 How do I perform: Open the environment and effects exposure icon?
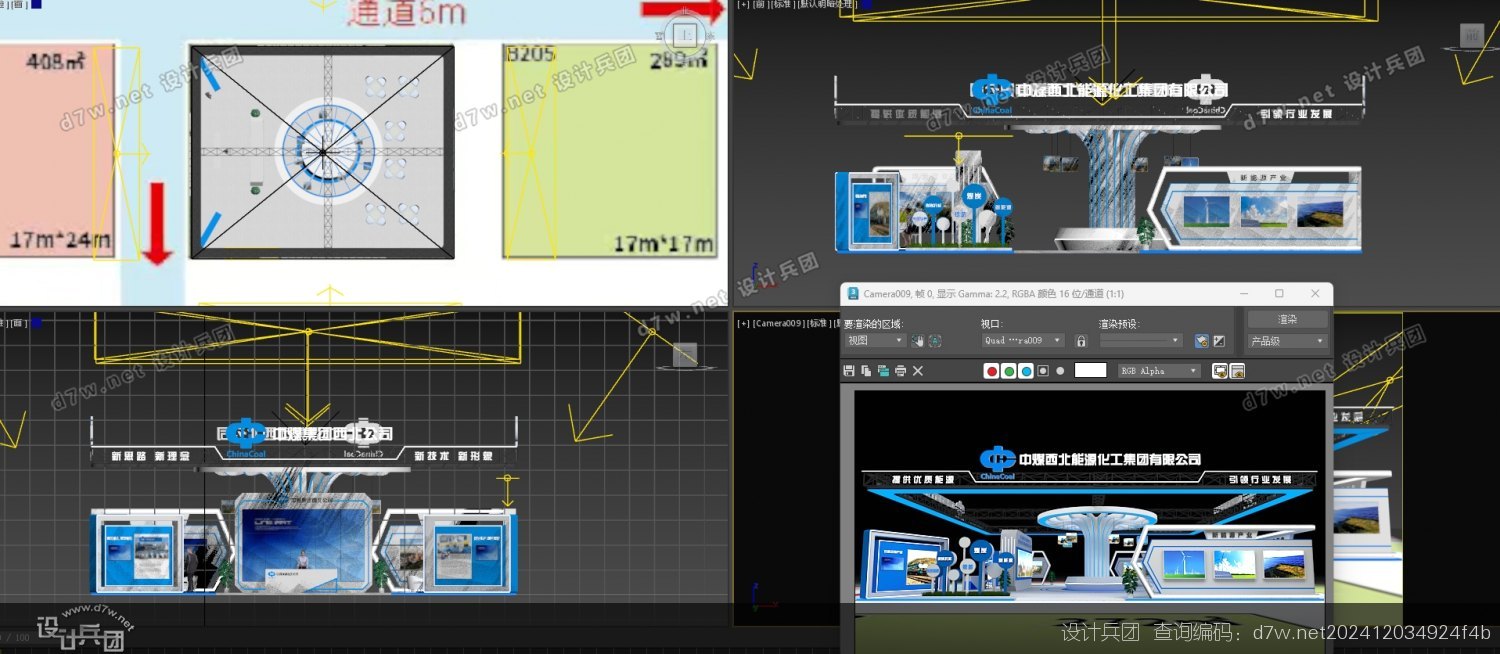1219,341
